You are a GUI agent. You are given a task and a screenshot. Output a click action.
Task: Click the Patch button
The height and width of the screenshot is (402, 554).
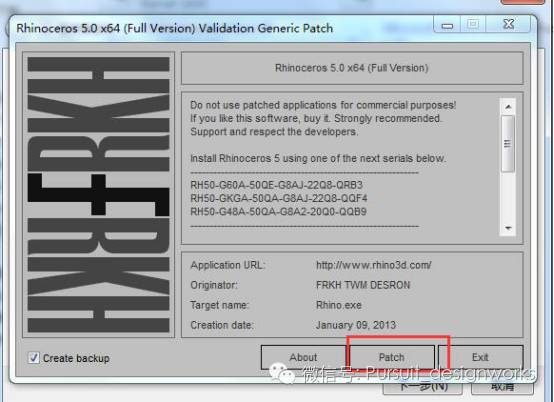click(x=391, y=357)
